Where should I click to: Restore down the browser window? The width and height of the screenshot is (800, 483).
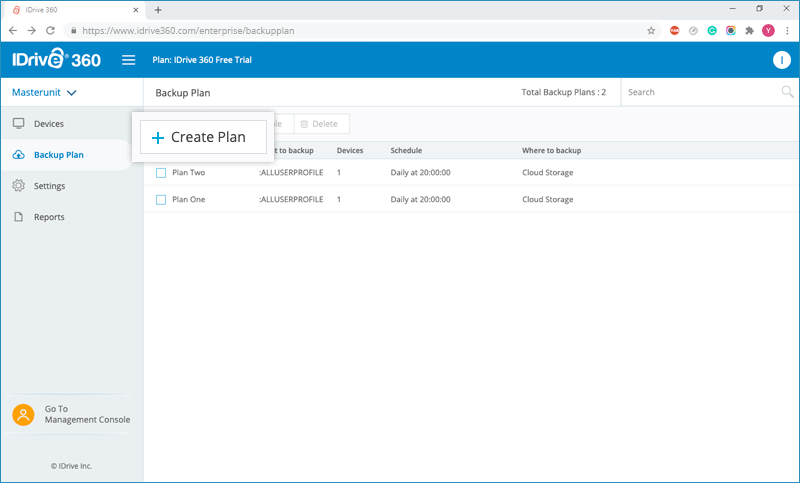click(x=759, y=9)
